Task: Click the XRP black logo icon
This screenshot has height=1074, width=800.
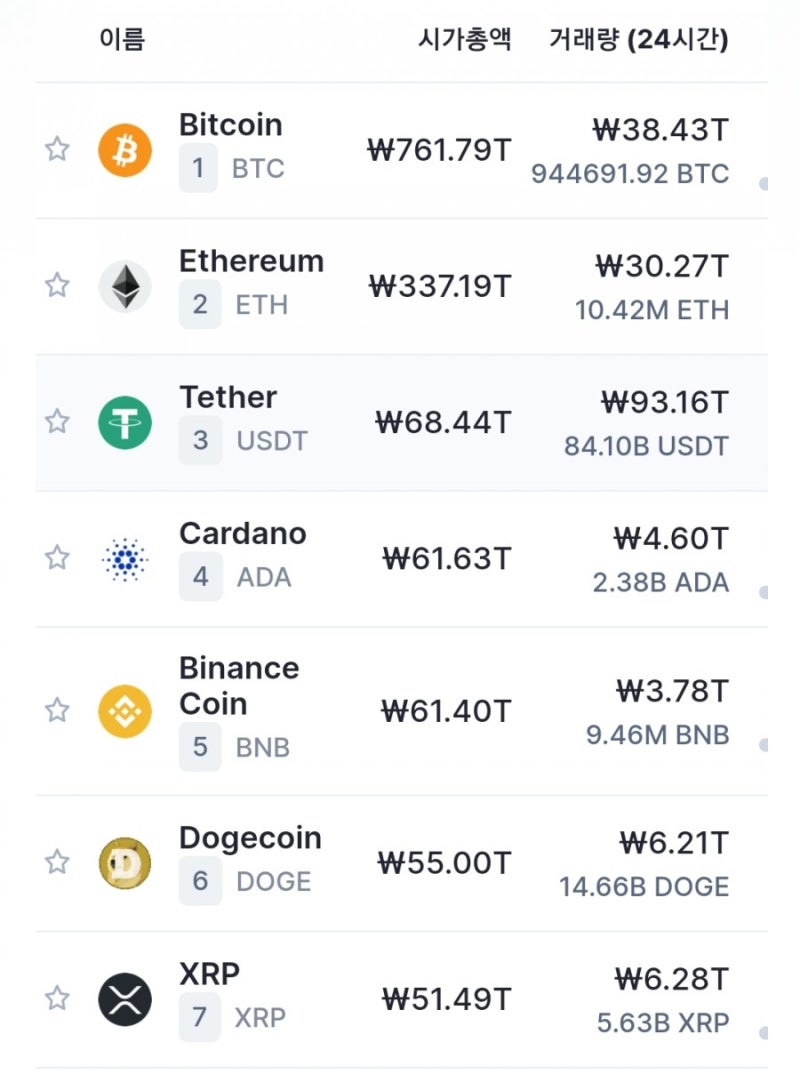Action: (x=125, y=999)
